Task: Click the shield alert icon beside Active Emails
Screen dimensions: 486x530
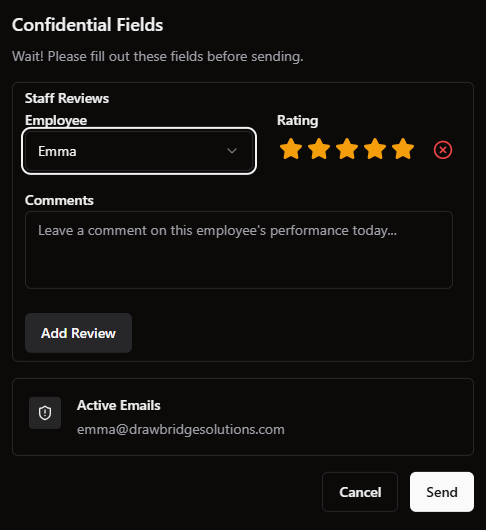Action: [45, 413]
